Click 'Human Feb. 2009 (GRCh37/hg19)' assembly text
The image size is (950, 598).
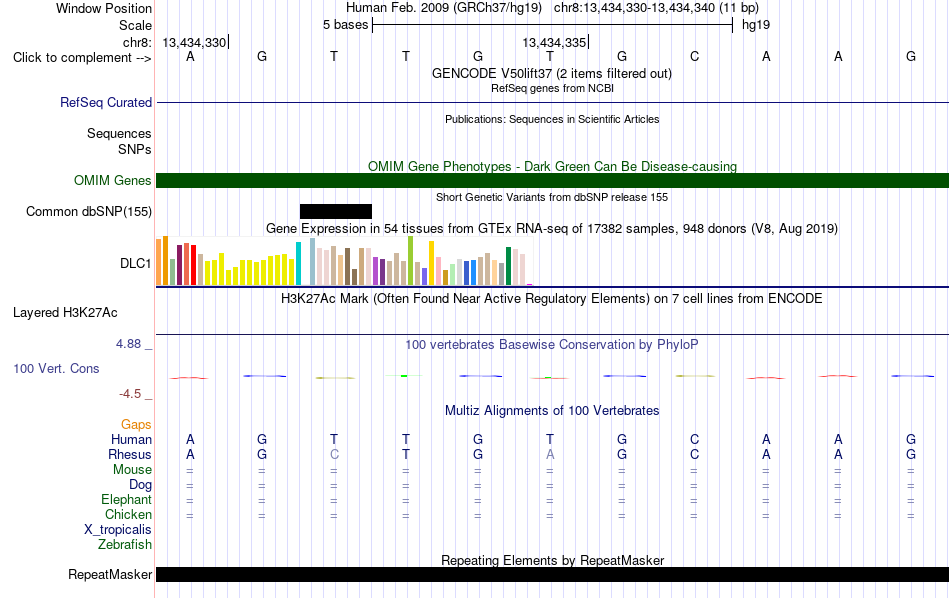(444, 8)
